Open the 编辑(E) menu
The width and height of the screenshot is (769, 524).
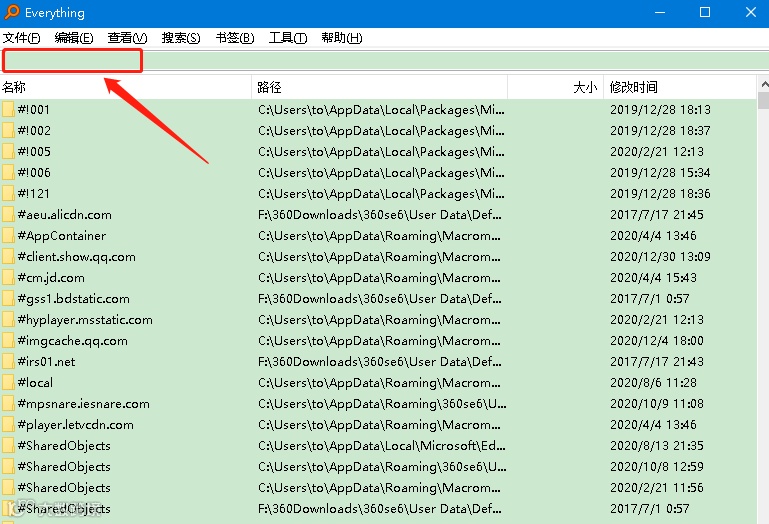[x=74, y=38]
